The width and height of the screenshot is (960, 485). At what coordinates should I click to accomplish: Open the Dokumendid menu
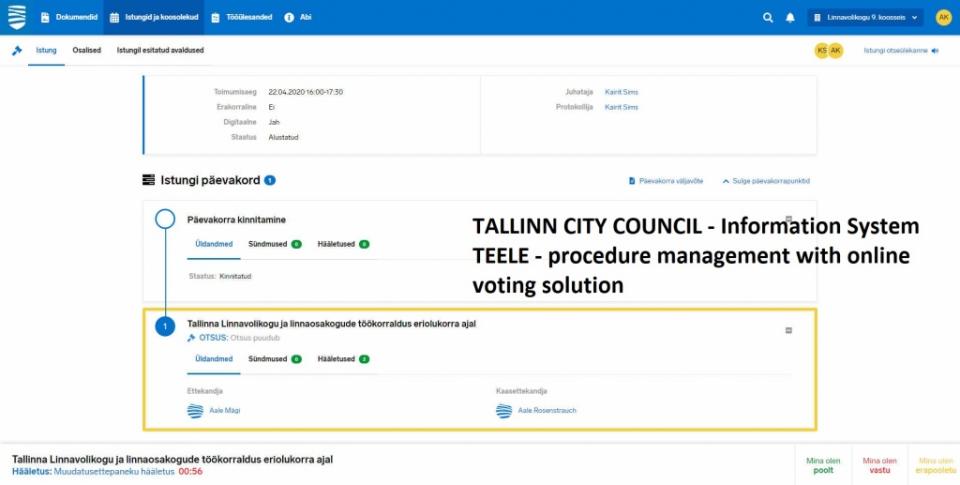[x=69, y=17]
